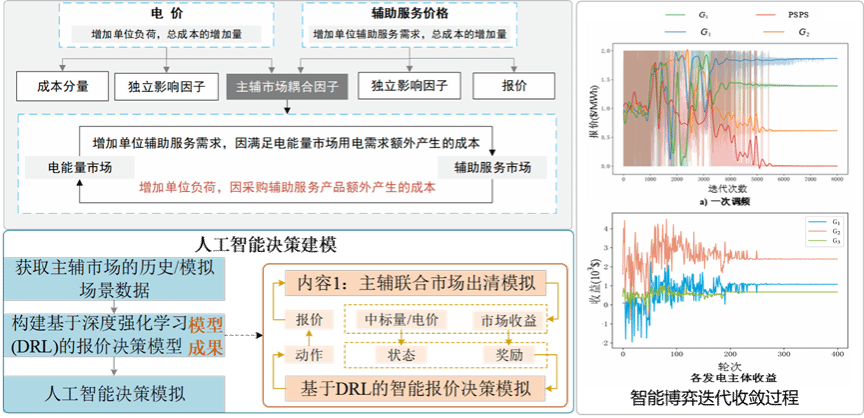This screenshot has height=418, width=864.
Task: Click the 辅助服务市场 box
Action: tap(492, 166)
